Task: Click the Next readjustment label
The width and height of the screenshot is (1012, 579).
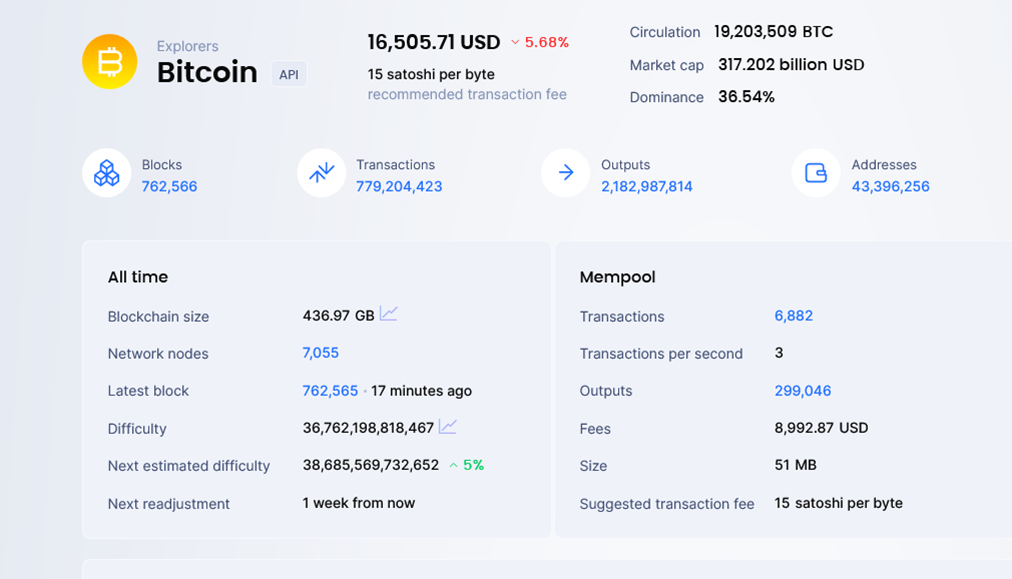Action: (x=168, y=504)
